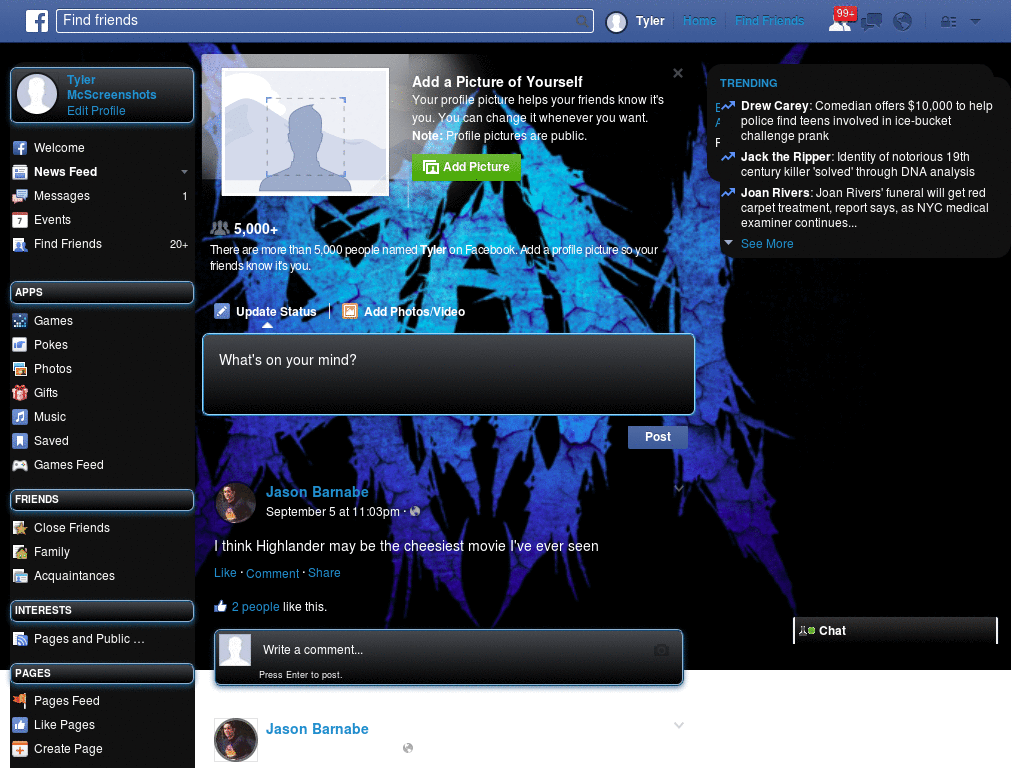Click the Games app icon

click(20, 321)
